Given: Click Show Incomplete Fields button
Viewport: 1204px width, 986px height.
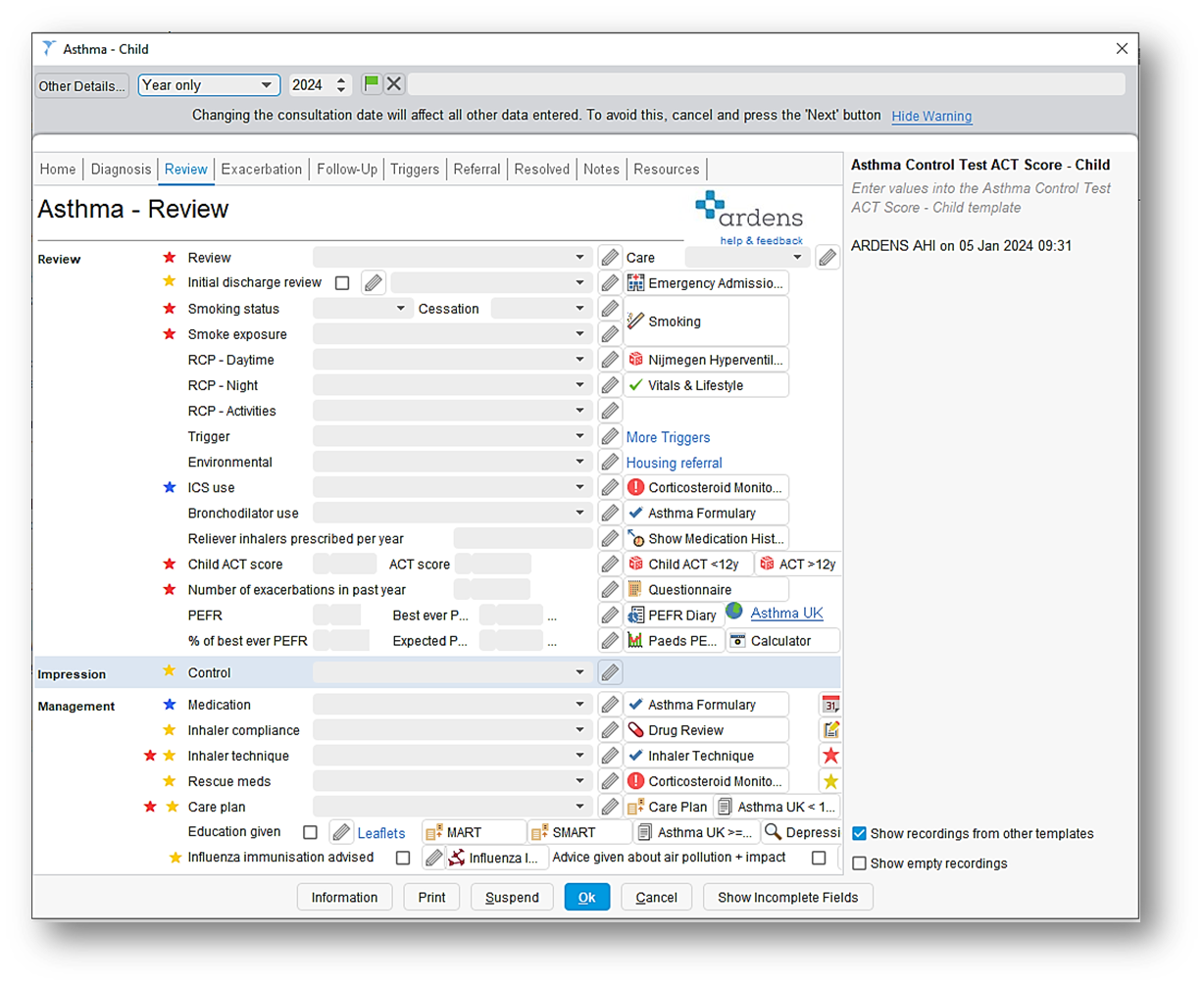Looking at the screenshot, I should 787,897.
